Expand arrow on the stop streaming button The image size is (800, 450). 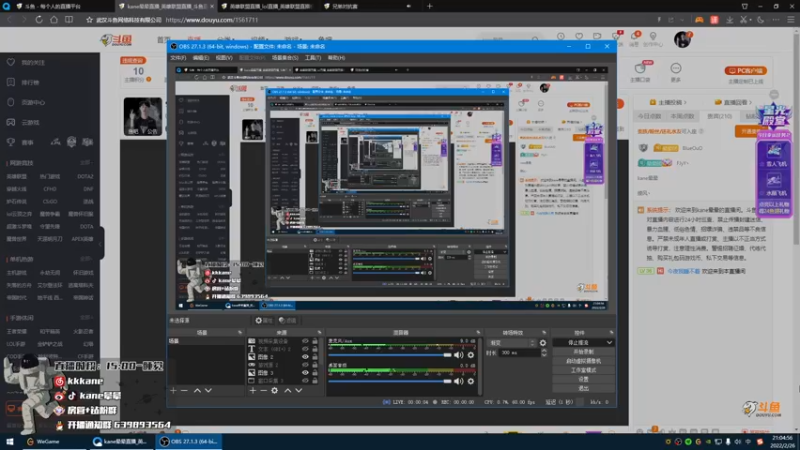pyautogui.click(x=609, y=343)
